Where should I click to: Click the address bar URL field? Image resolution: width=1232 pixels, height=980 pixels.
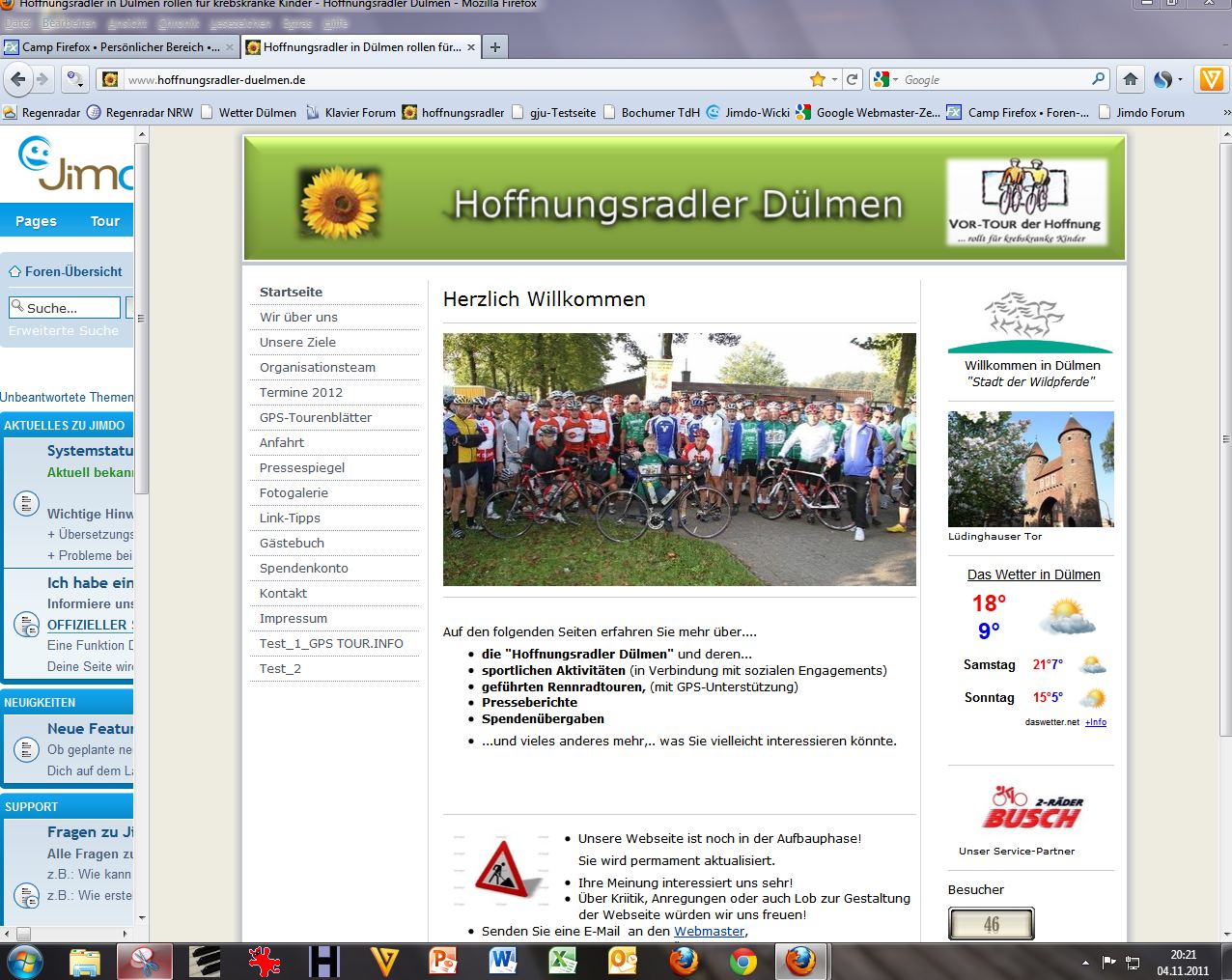click(465, 79)
